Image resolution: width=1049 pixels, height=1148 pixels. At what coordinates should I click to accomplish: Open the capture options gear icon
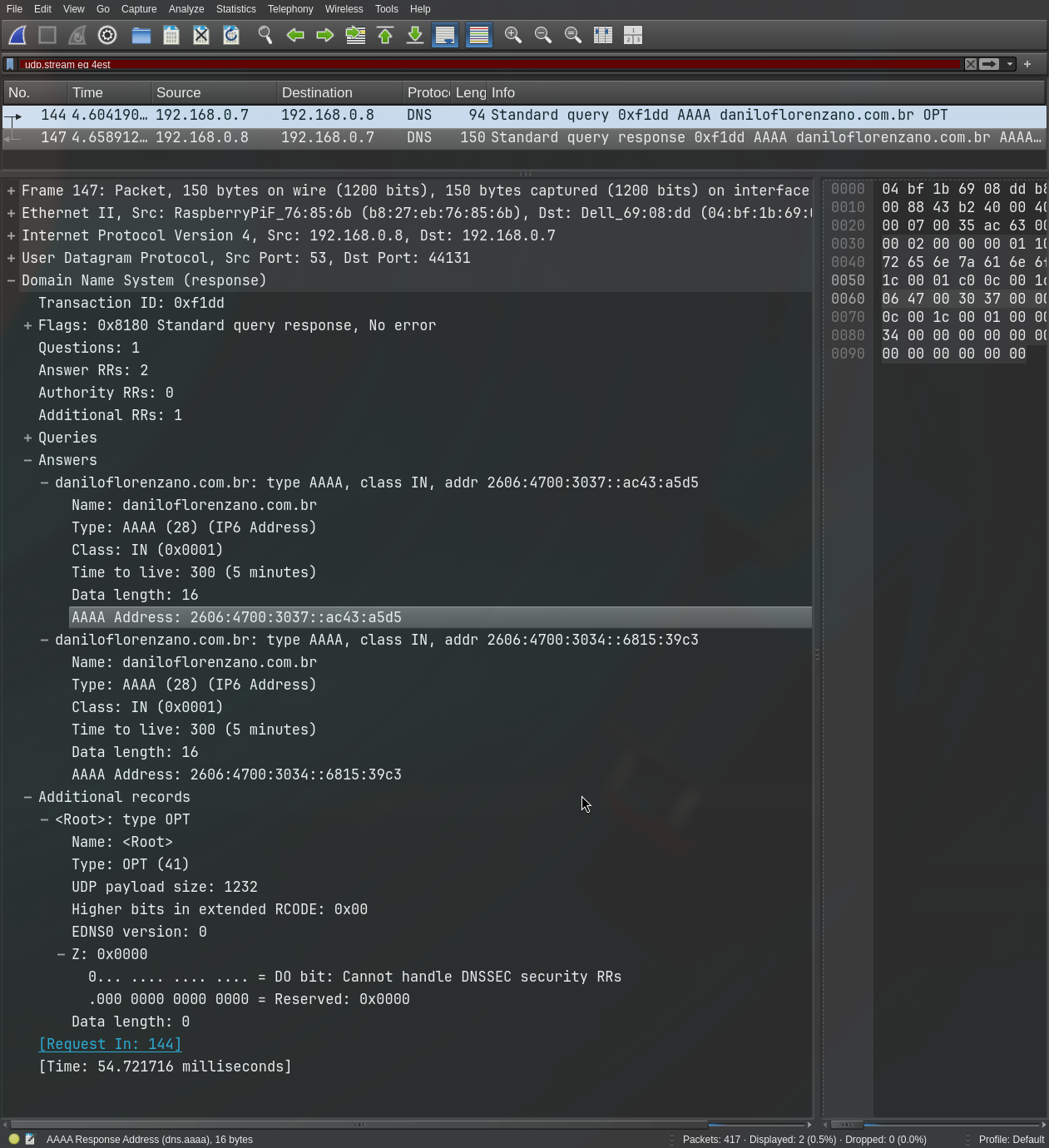pos(107,35)
